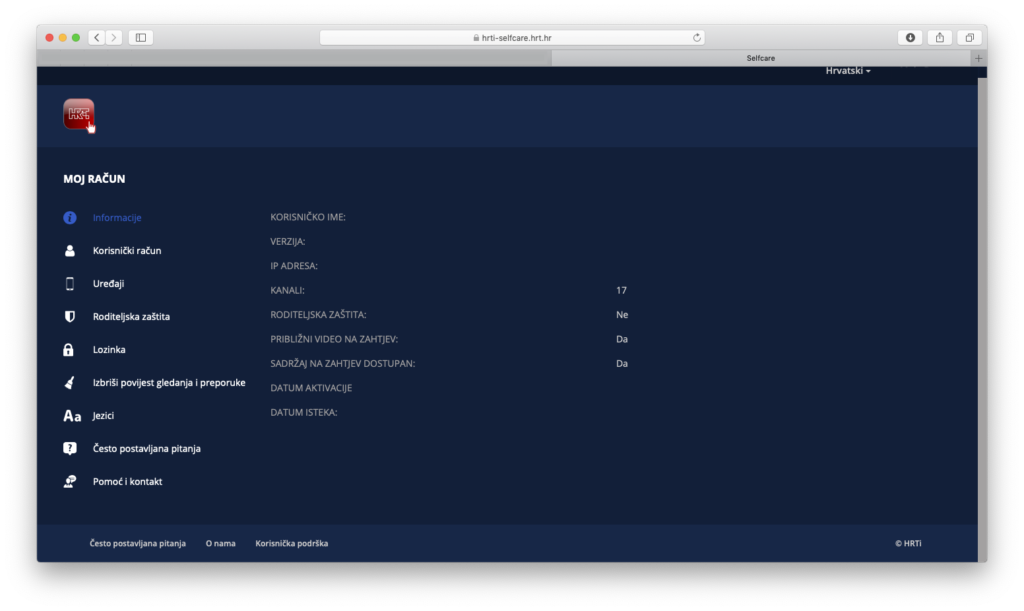
Task: Toggle the Safari sidebar button
Action: pos(141,38)
